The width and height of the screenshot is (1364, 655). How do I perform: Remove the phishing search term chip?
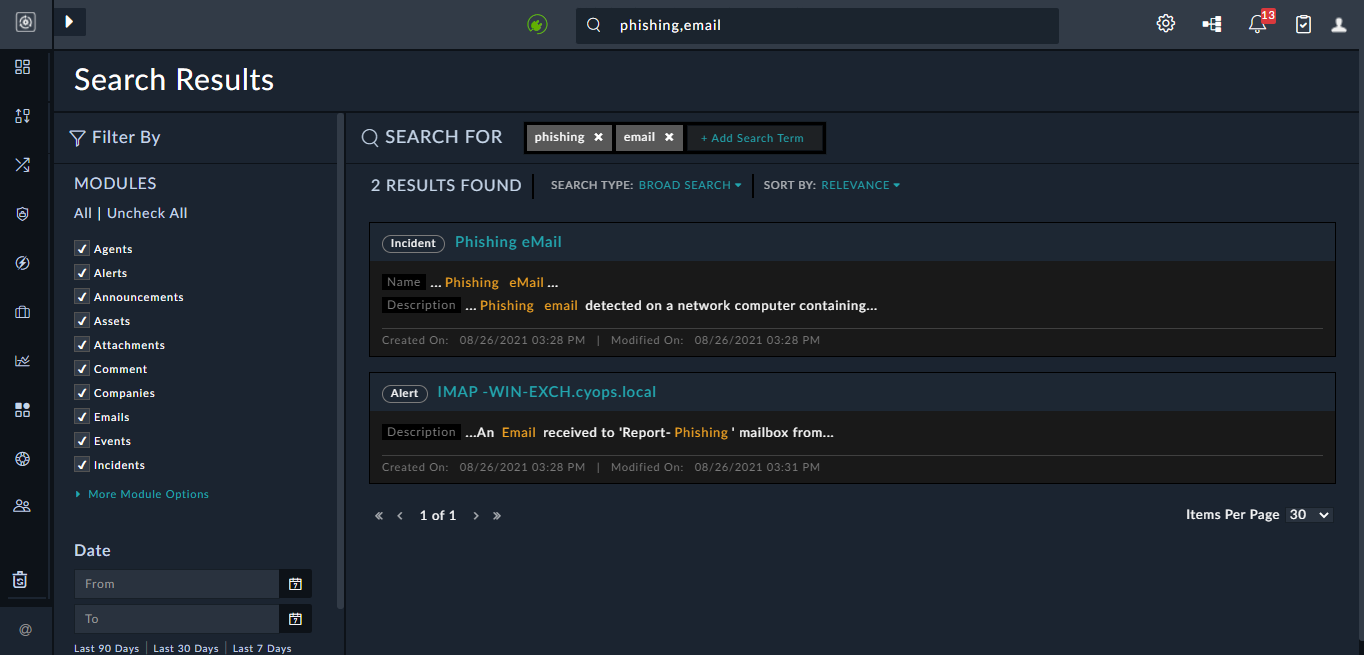coord(597,137)
